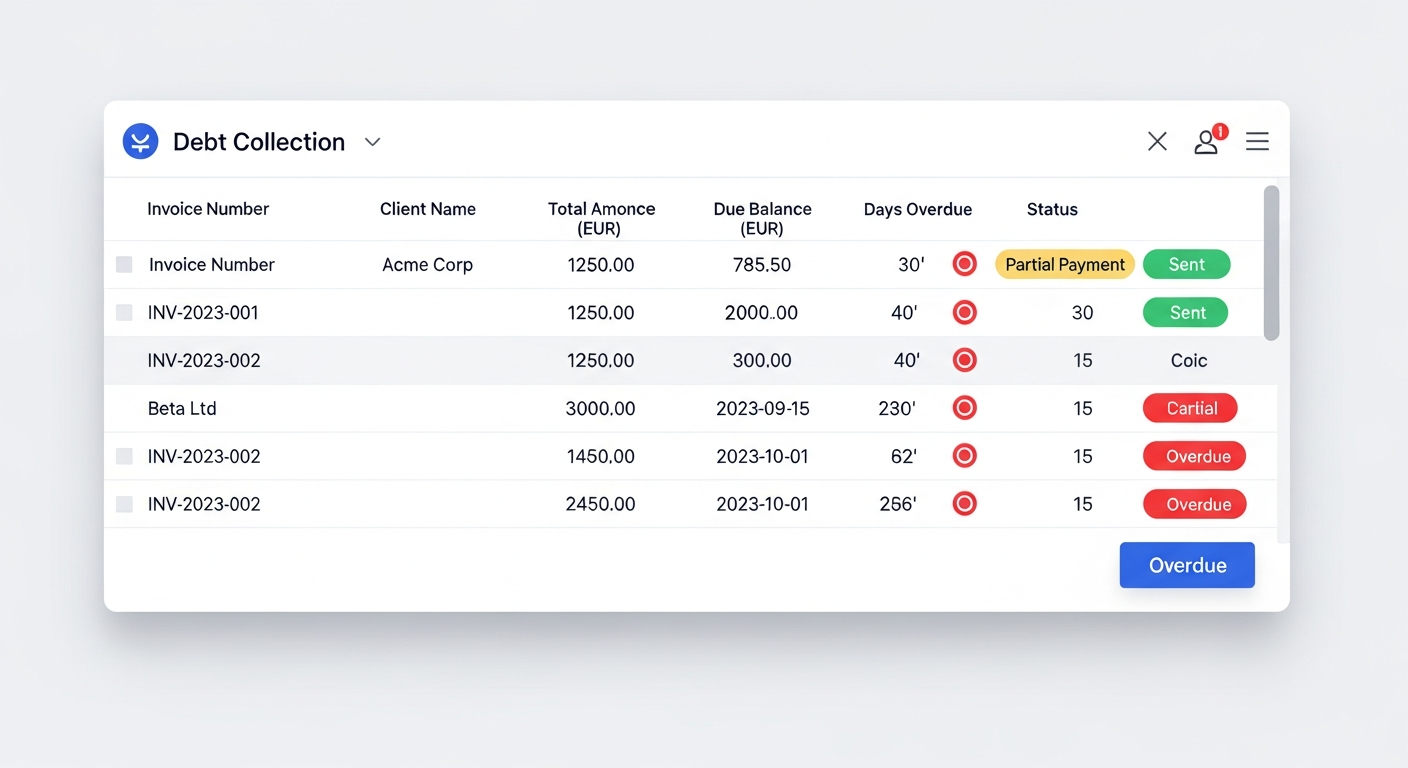Click the vertical scrollbar thumb of the table
This screenshot has width=1408, height=768.
coord(1271,263)
